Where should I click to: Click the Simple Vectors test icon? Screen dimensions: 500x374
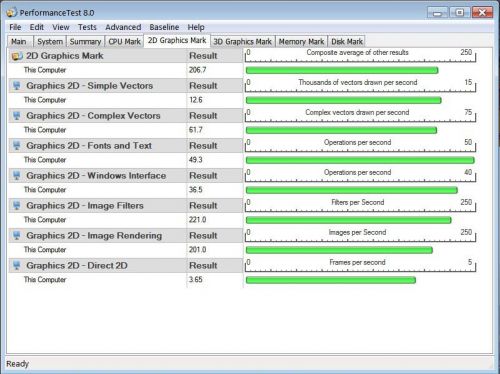[17, 86]
